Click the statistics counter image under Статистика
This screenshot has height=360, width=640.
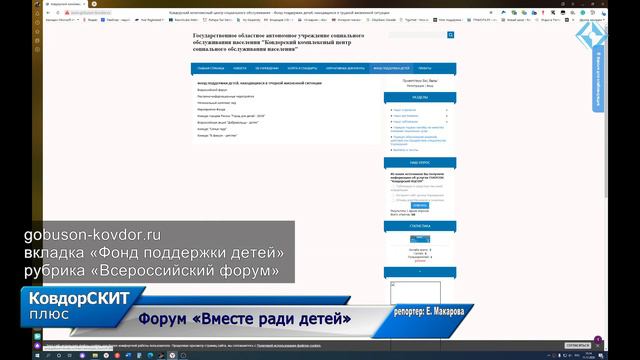pyautogui.click(x=420, y=239)
